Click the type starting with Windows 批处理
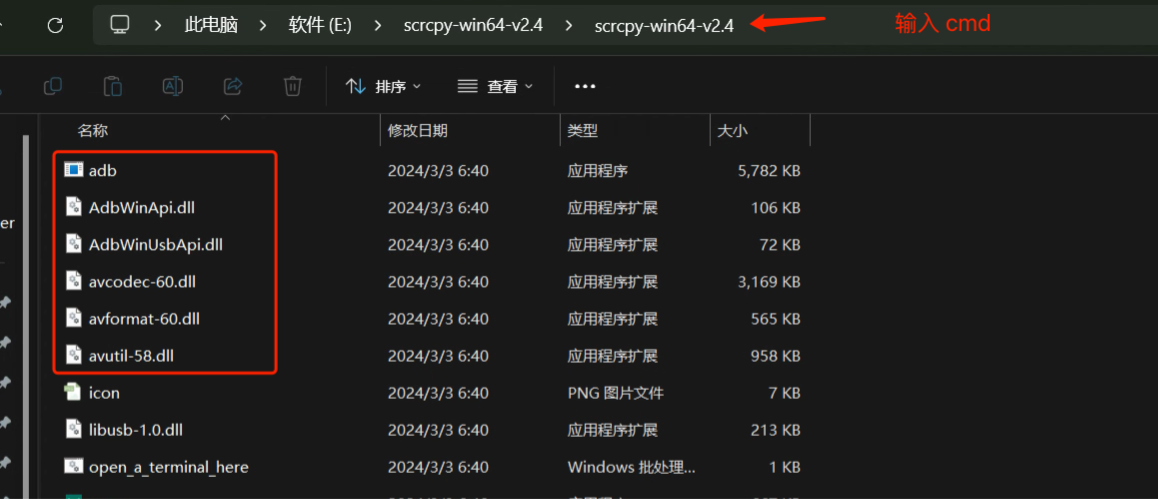Viewport: 1158px width, 499px height. [631, 467]
